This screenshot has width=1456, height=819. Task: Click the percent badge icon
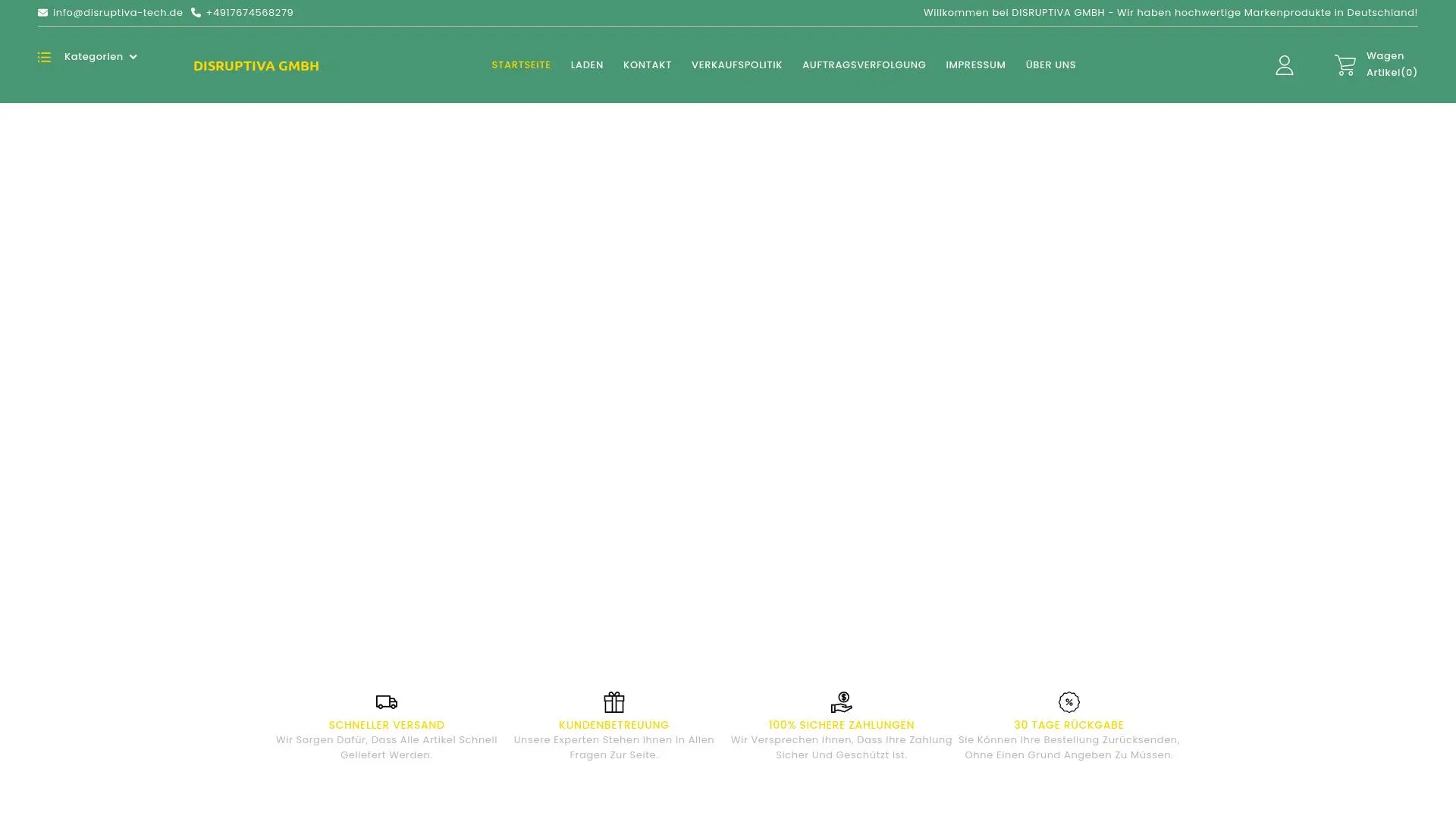coord(1068,702)
